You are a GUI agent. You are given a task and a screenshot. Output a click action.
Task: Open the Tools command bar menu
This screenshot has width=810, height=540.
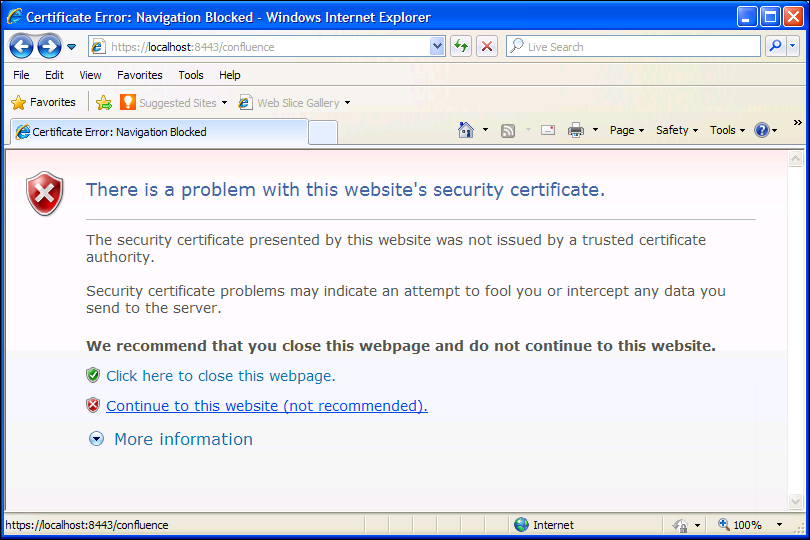point(727,130)
